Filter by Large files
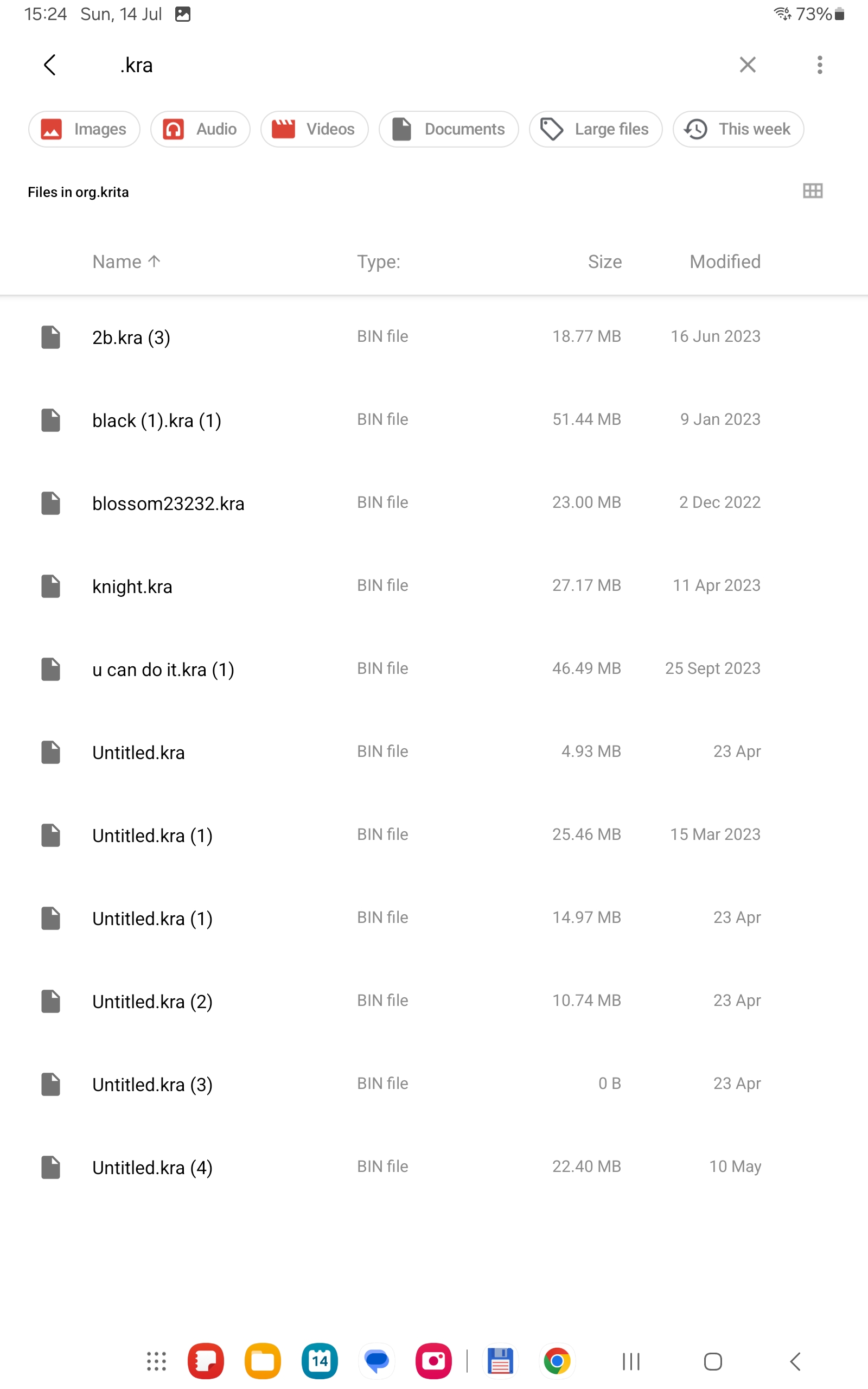Screen dimensions: 868x1389 pyautogui.click(x=595, y=129)
